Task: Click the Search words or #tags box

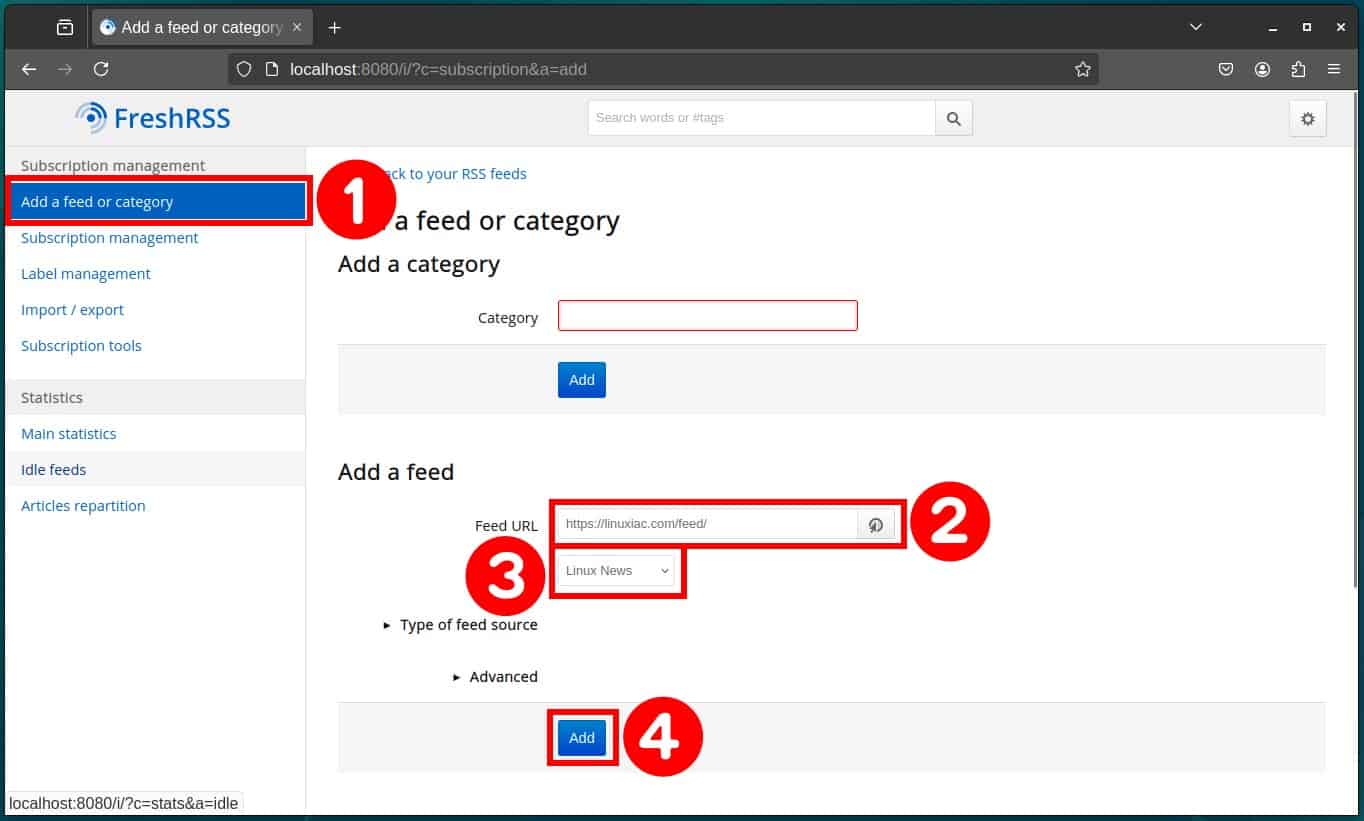Action: 761,118
